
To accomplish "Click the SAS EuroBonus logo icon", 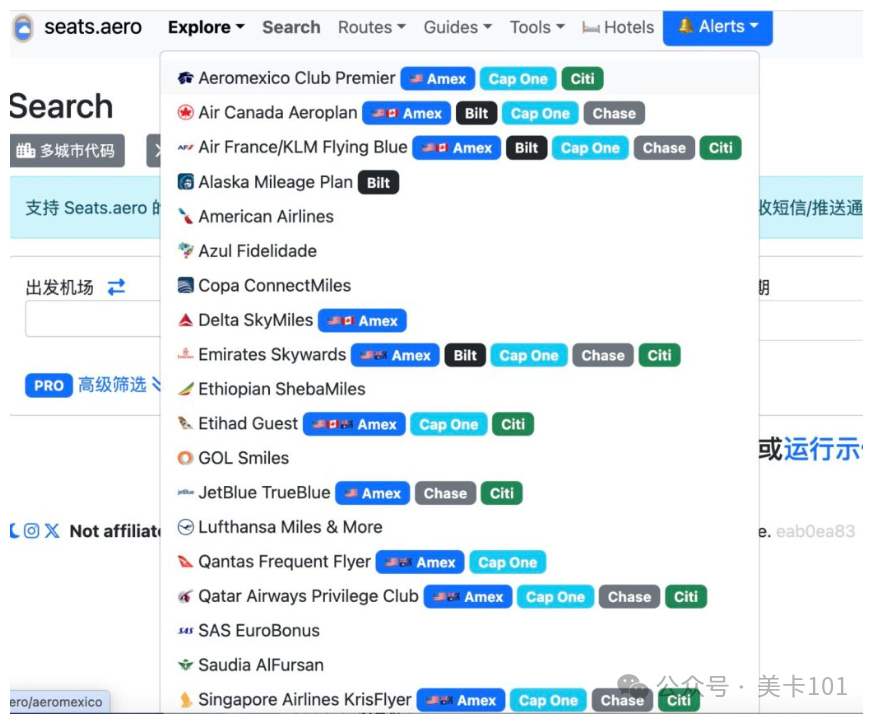I will pos(185,631).
